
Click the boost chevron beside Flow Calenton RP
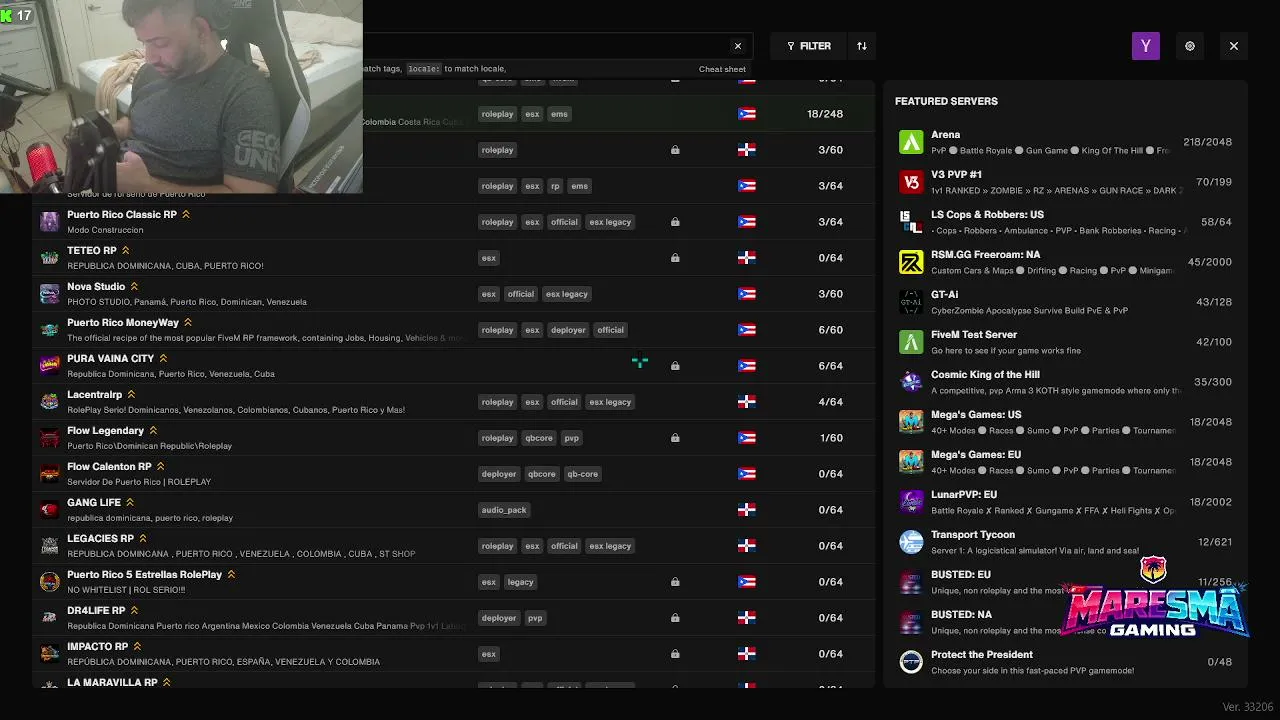click(160, 466)
